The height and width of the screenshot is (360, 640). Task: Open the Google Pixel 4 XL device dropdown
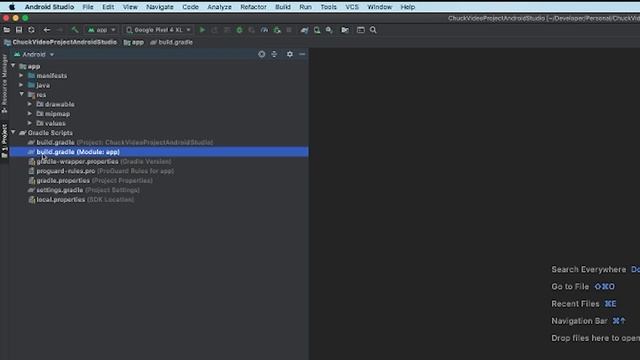point(158,30)
